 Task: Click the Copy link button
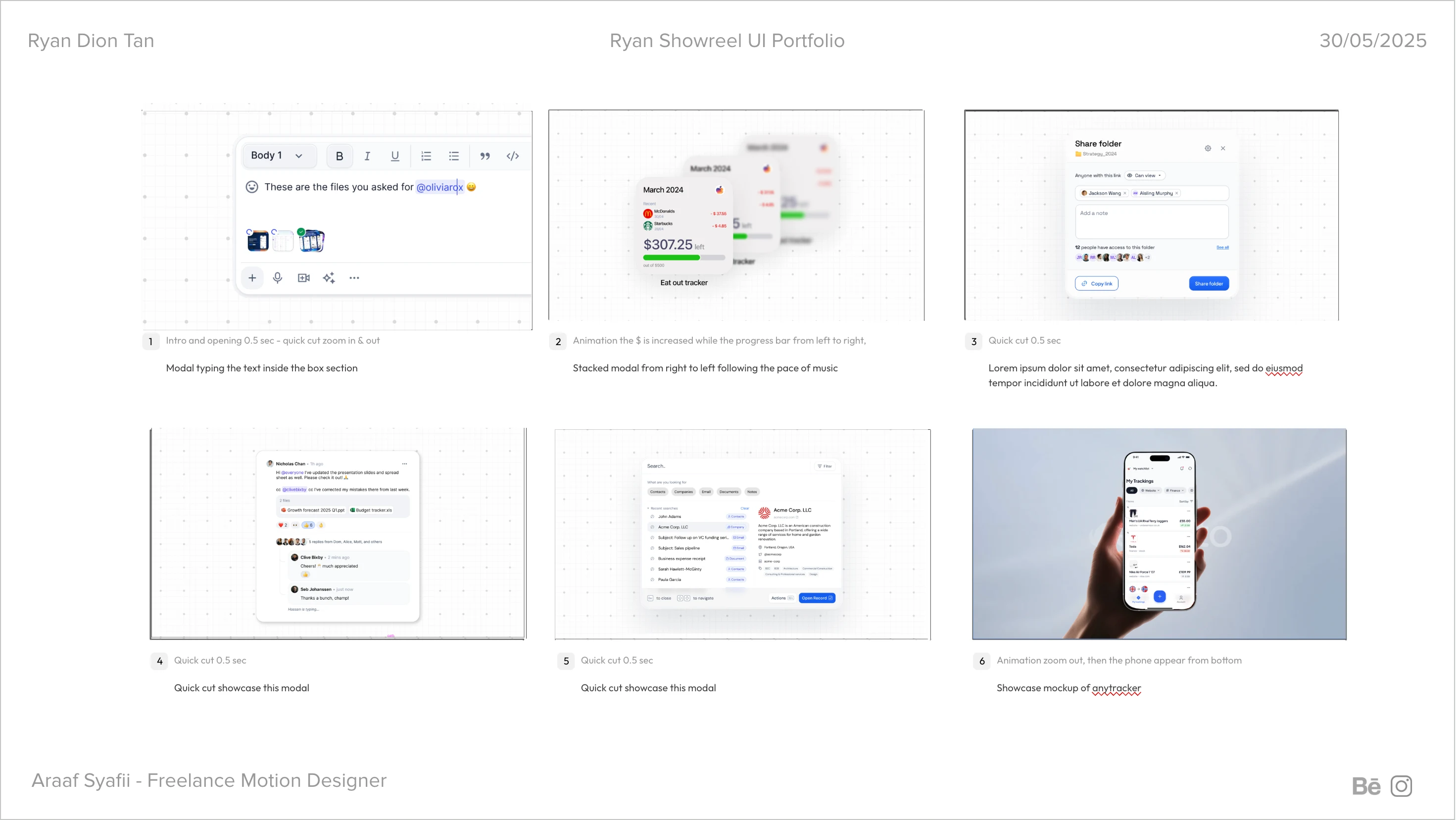click(x=1097, y=284)
